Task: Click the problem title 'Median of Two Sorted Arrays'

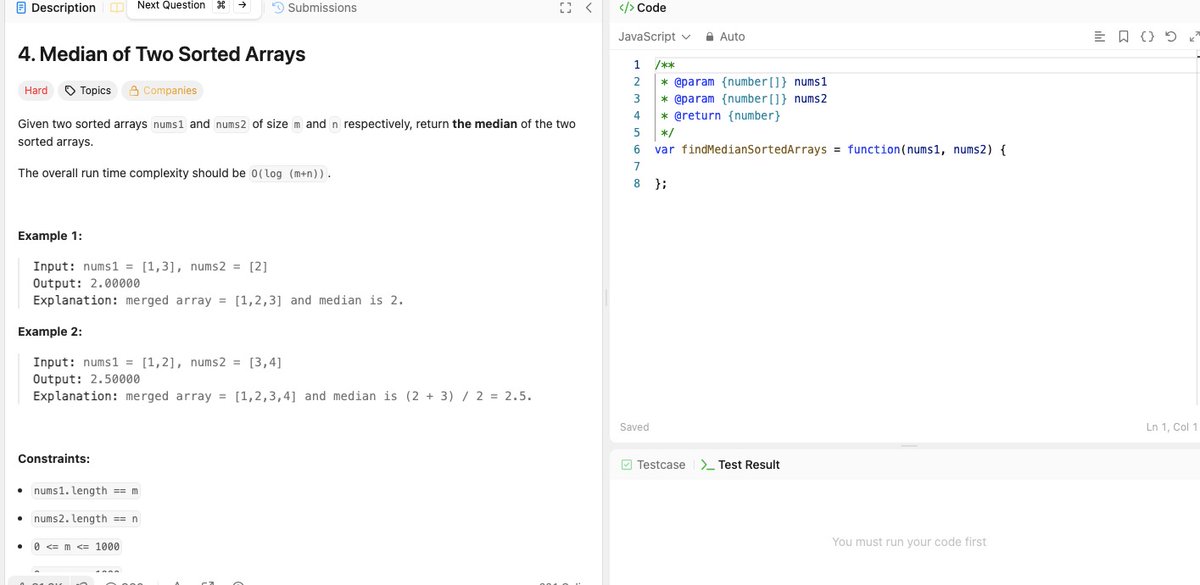Action: 162,54
